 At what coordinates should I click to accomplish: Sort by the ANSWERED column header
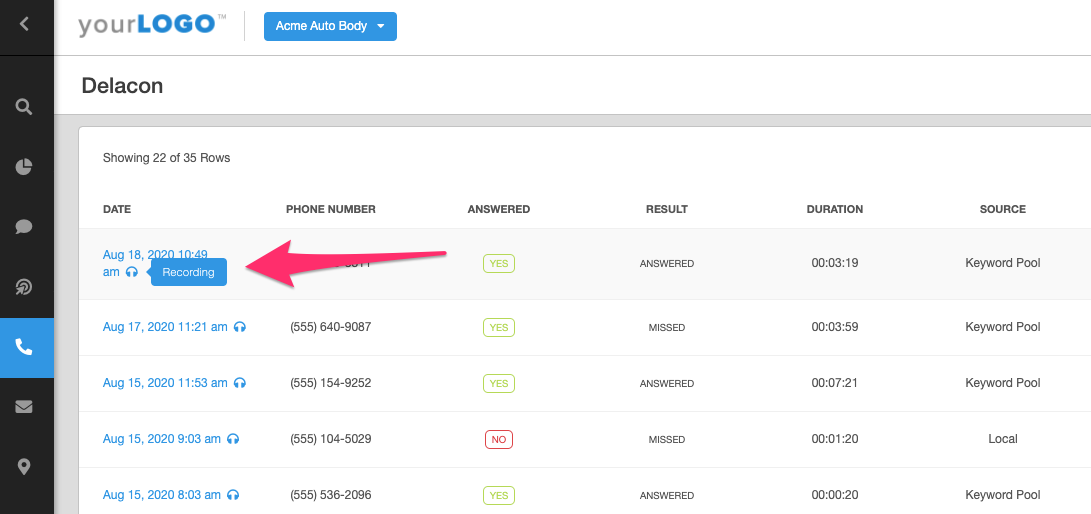(x=499, y=209)
